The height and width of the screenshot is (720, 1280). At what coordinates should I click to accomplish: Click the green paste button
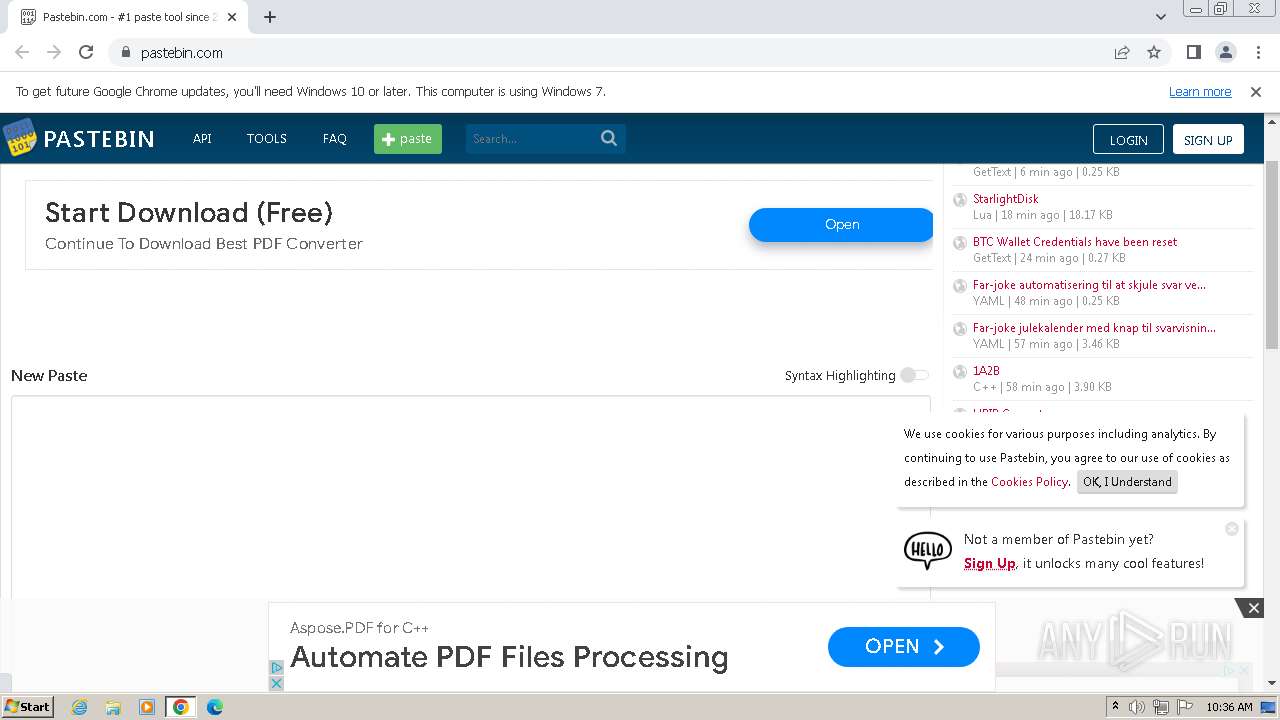click(x=408, y=139)
